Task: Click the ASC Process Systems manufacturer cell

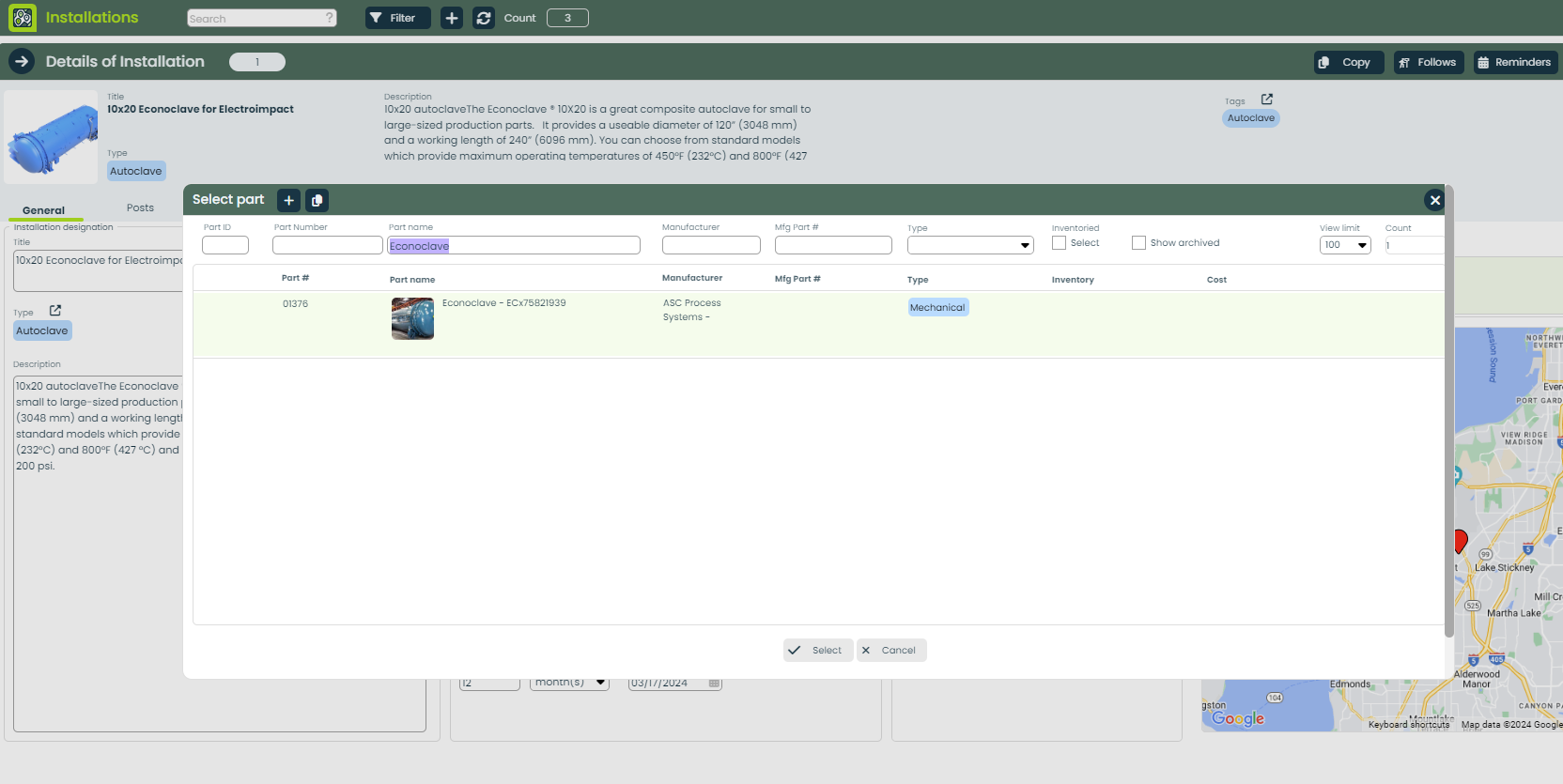Action: 692,310
